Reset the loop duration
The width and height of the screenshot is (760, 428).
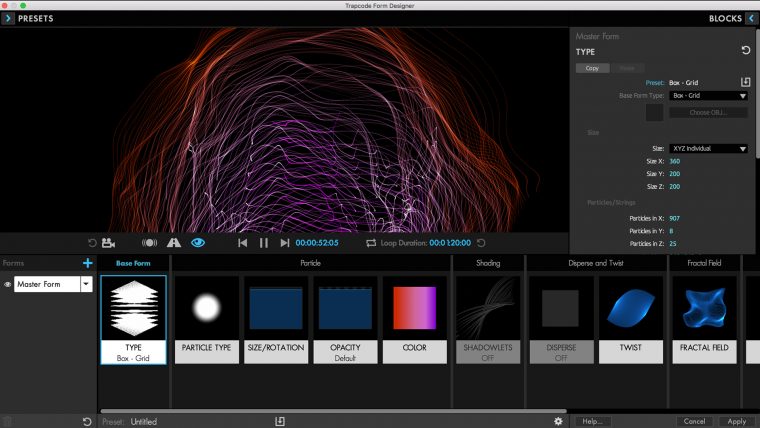481,242
